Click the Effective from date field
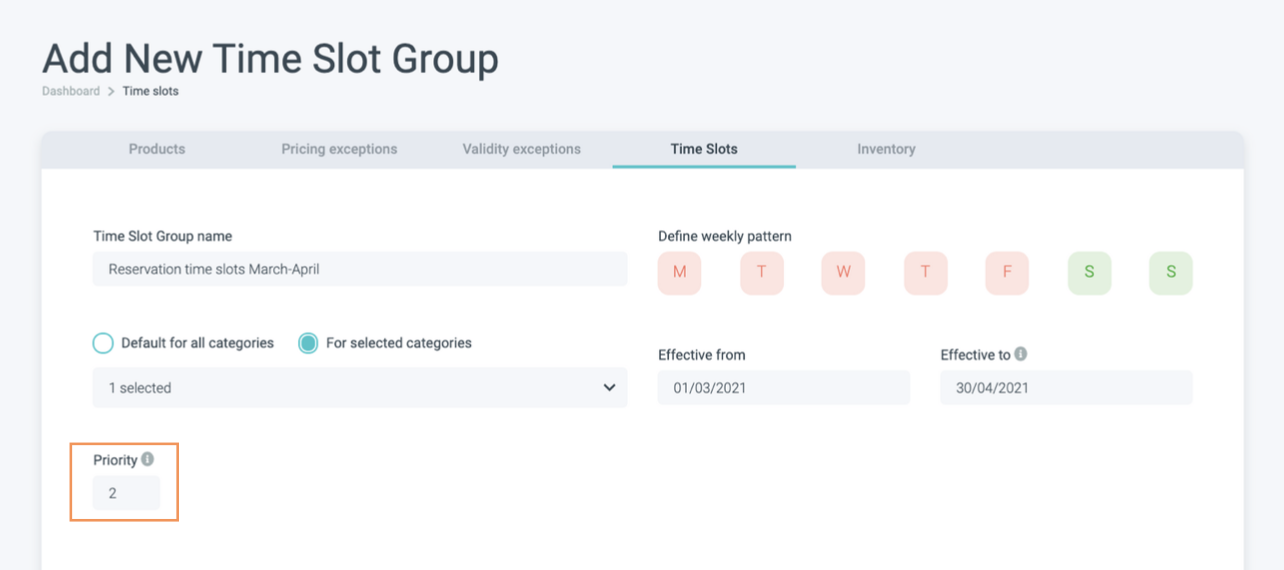 coord(783,388)
